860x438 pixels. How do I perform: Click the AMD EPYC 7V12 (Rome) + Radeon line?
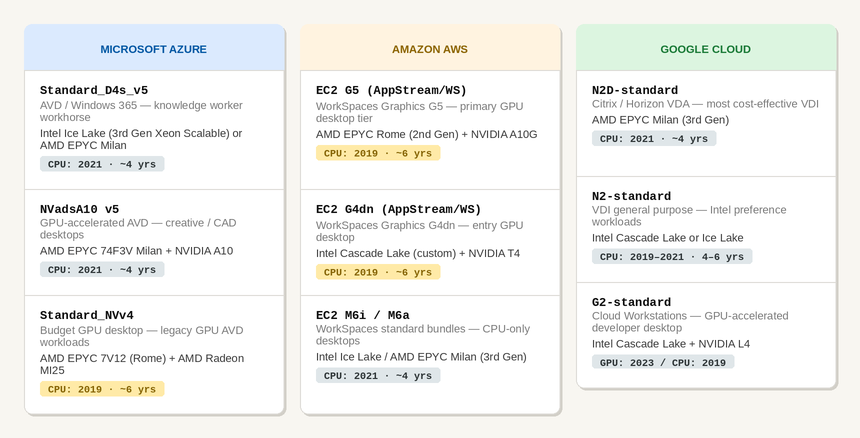tap(142, 364)
